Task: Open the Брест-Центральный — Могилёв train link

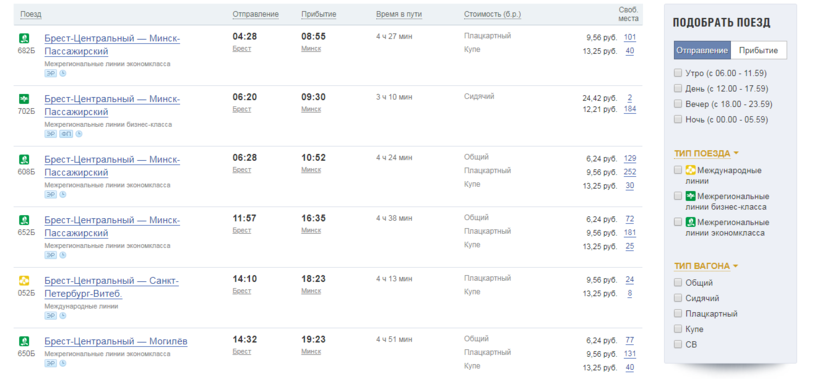Action: click(116, 342)
